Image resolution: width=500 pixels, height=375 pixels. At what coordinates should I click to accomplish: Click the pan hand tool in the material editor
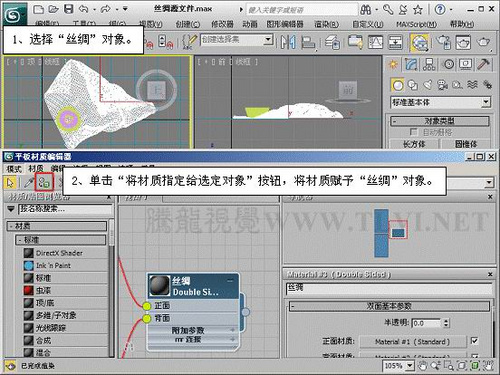423,366
